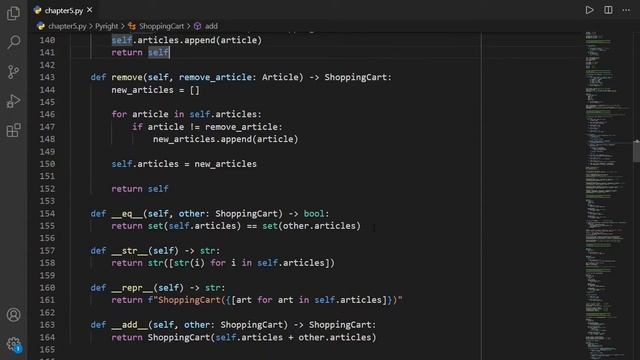Click the chapter5.py breadcrumb
This screenshot has height=360, width=640.
click(67, 26)
